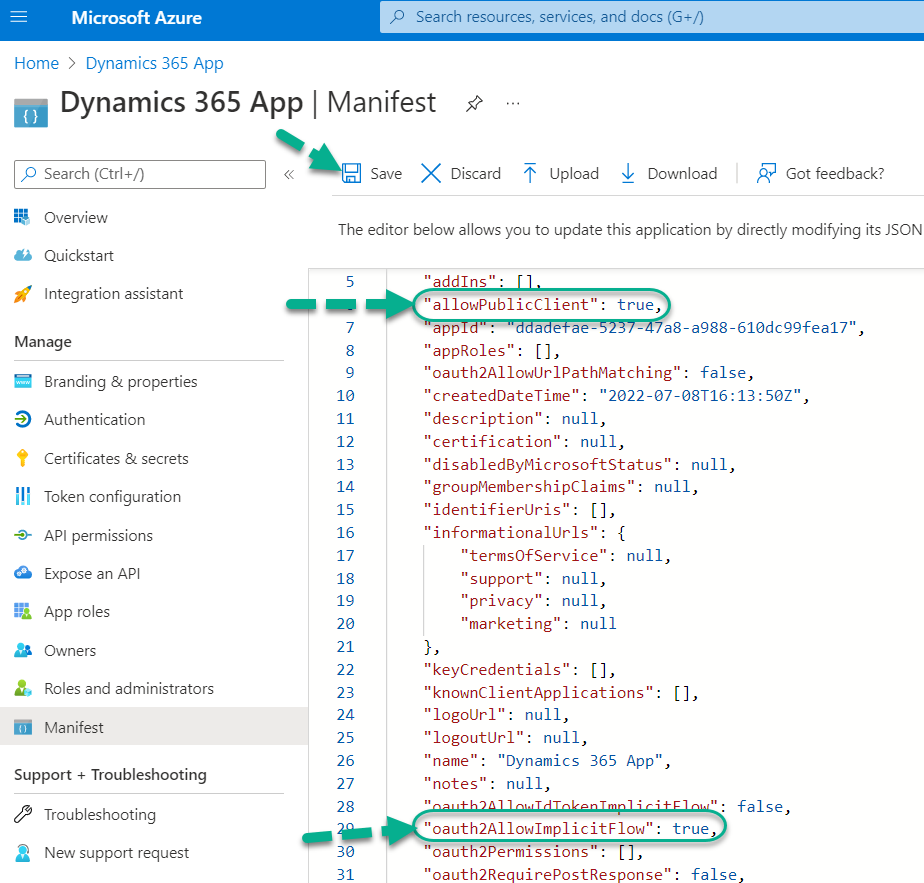Open the Azure portal hamburger menu

point(22,17)
